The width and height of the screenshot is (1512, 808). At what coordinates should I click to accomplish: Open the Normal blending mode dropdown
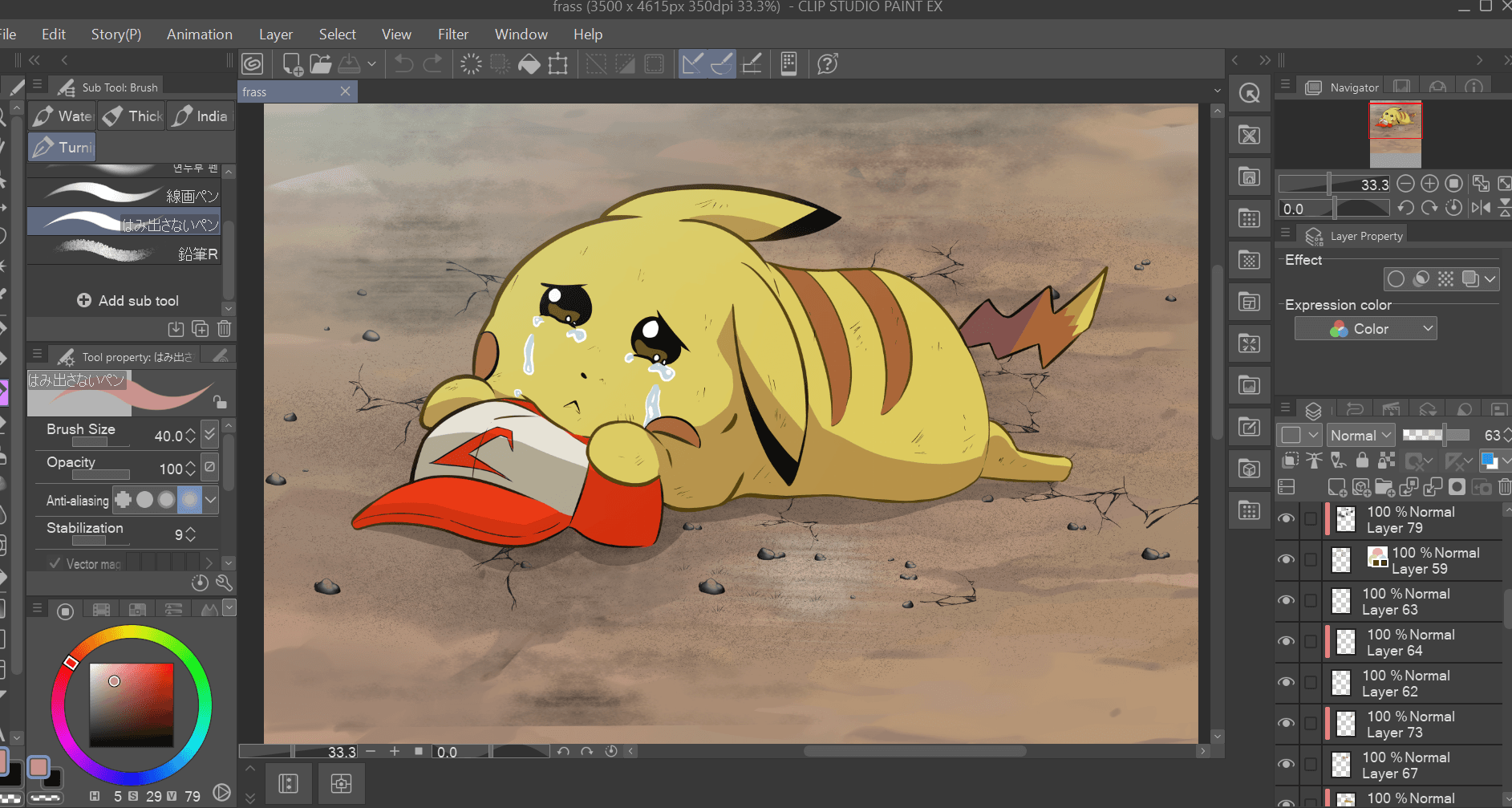tap(1360, 435)
